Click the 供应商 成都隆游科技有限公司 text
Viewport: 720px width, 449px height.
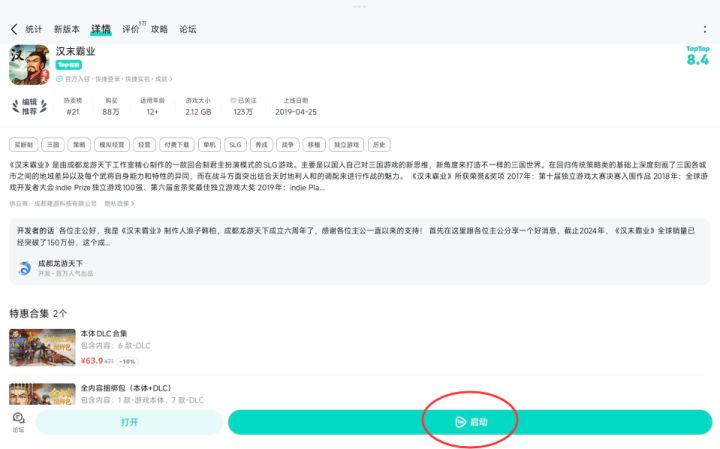[x=53, y=203]
